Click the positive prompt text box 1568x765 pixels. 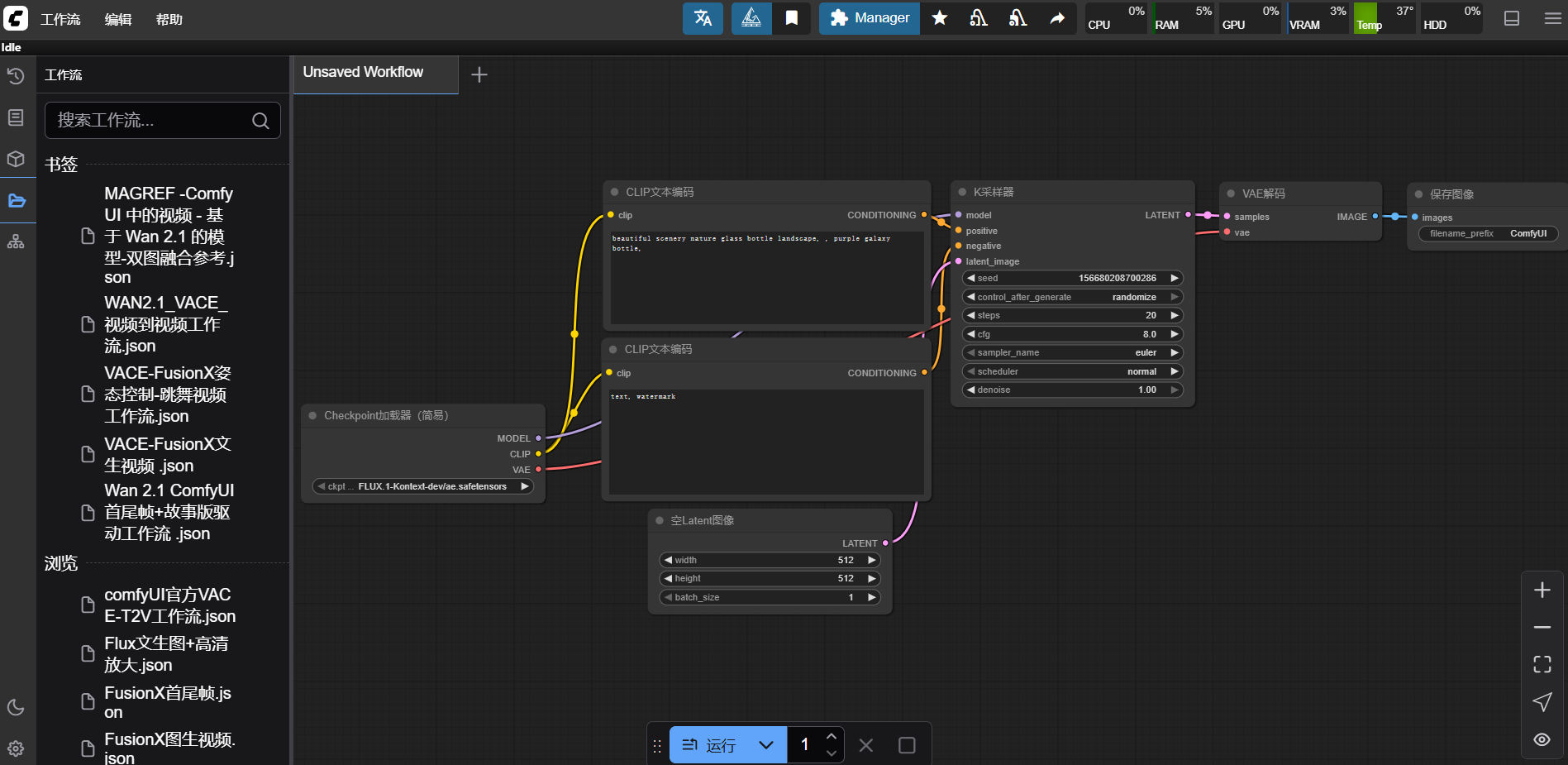[x=767, y=278]
